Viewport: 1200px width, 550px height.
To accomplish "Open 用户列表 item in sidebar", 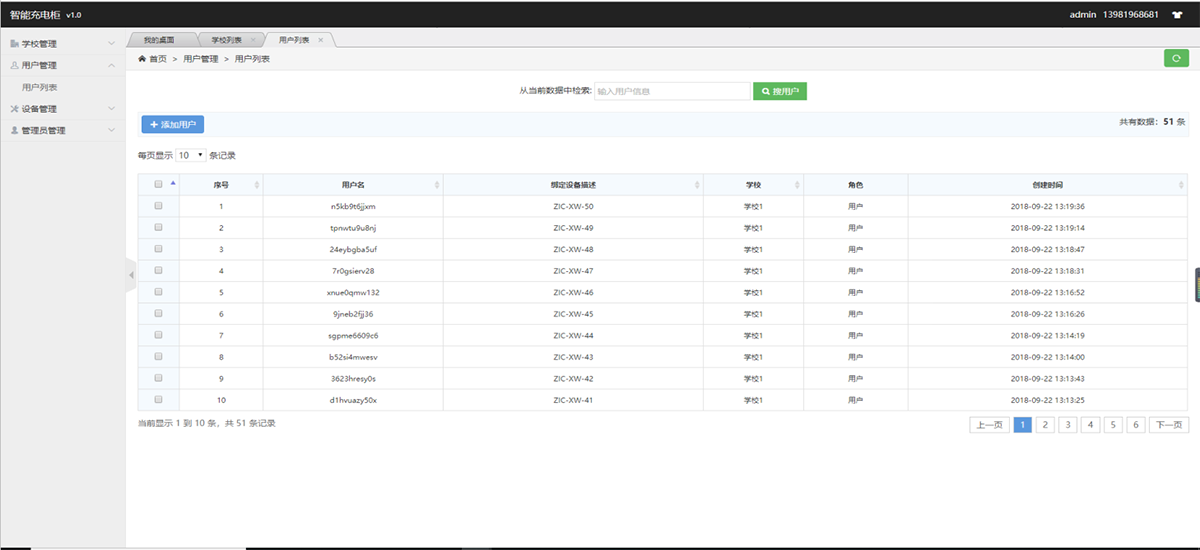I will click(x=40, y=87).
